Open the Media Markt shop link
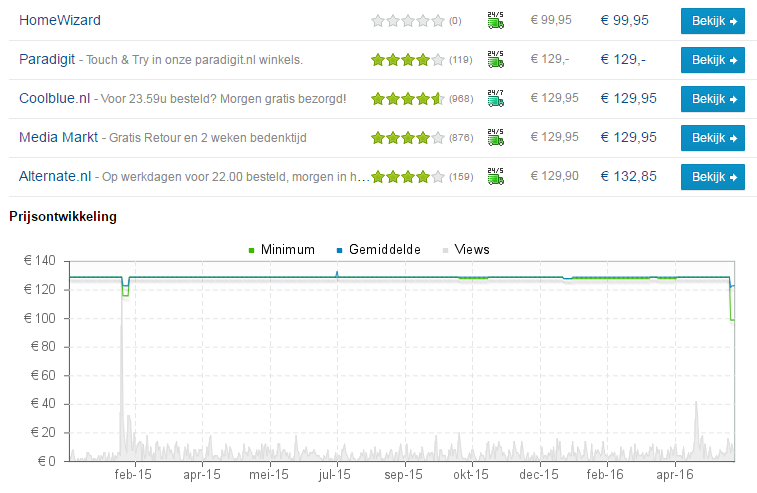 coord(58,138)
